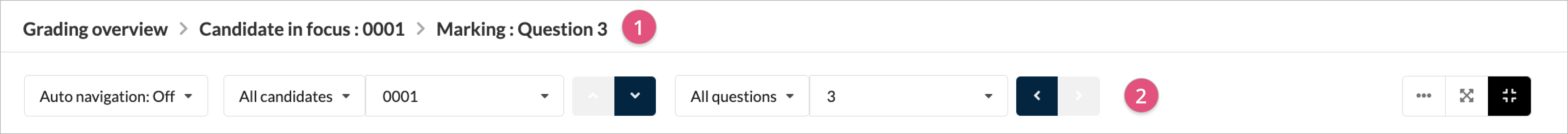Select the compact collapse view icon

point(1509,96)
